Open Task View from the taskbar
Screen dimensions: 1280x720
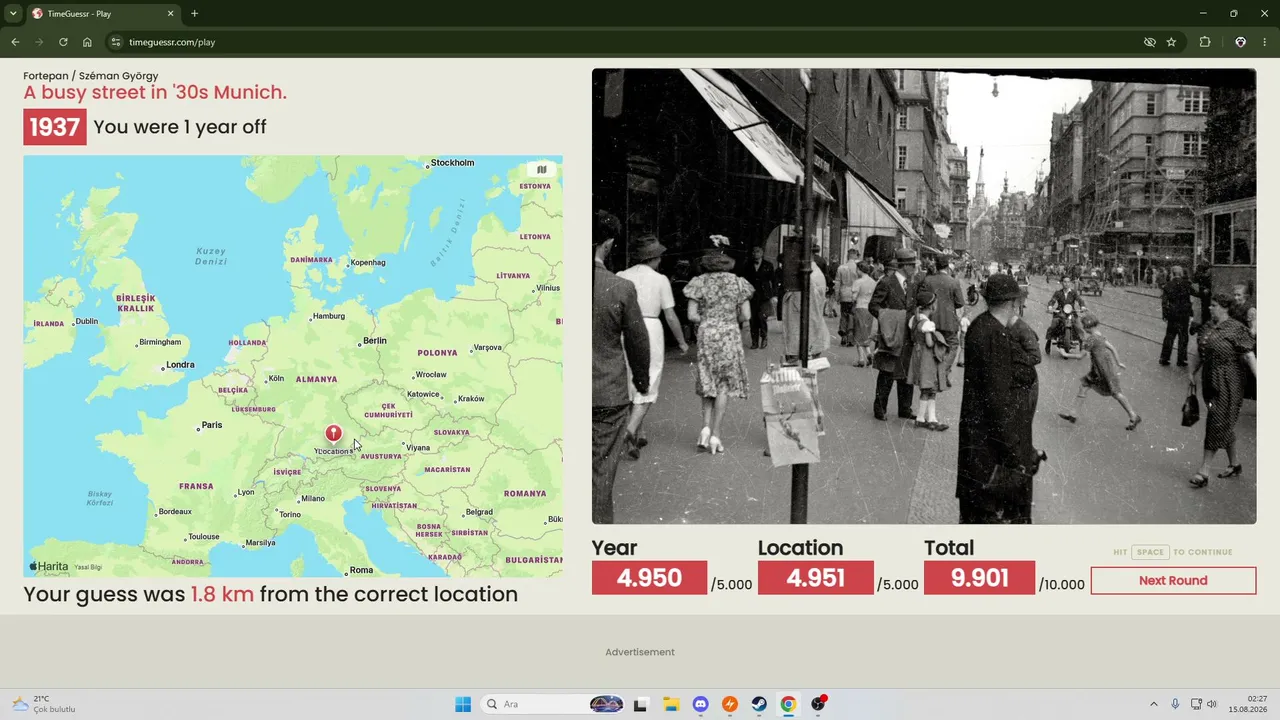pyautogui.click(x=640, y=704)
